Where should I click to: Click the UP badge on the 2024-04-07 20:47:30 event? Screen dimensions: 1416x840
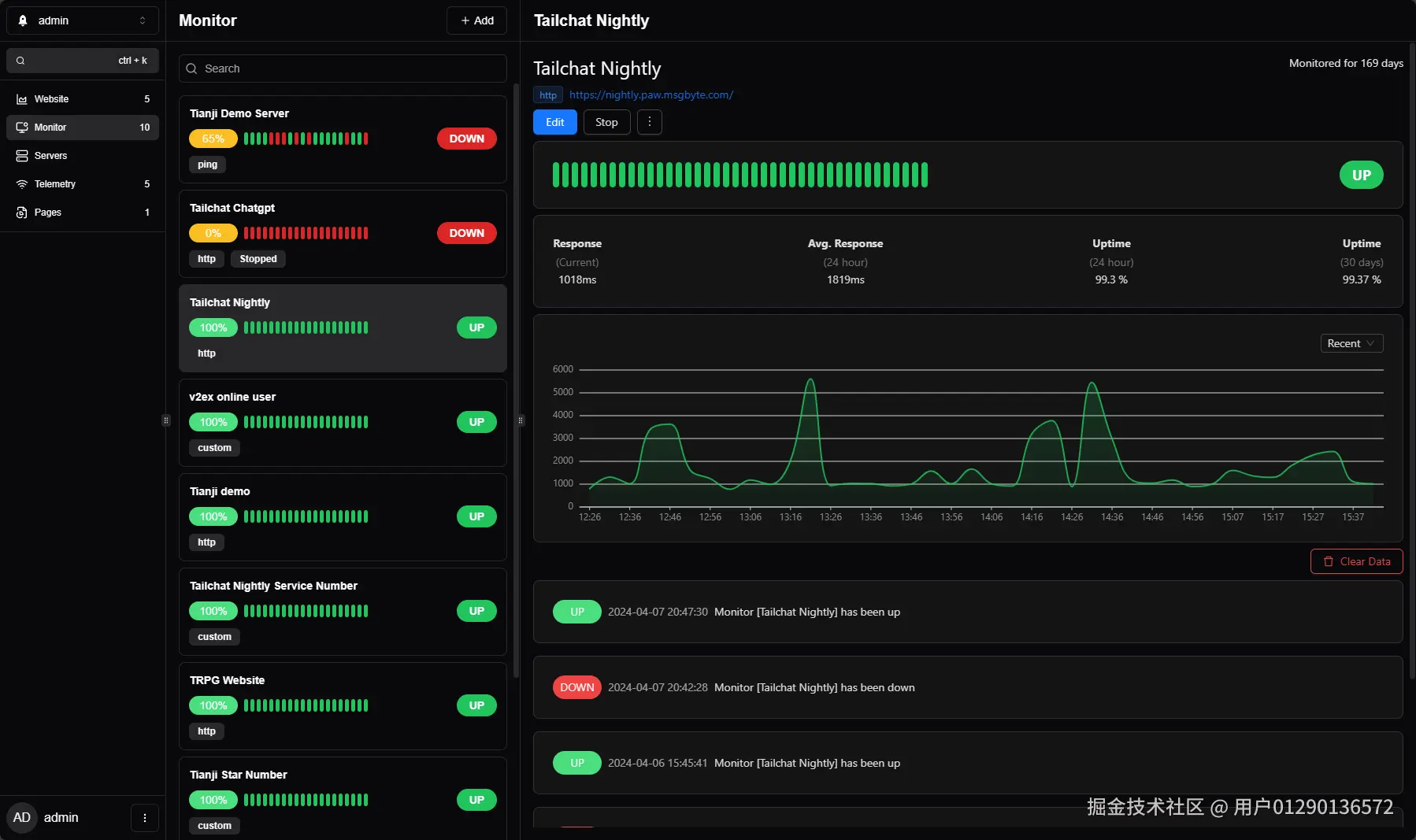pyautogui.click(x=577, y=612)
